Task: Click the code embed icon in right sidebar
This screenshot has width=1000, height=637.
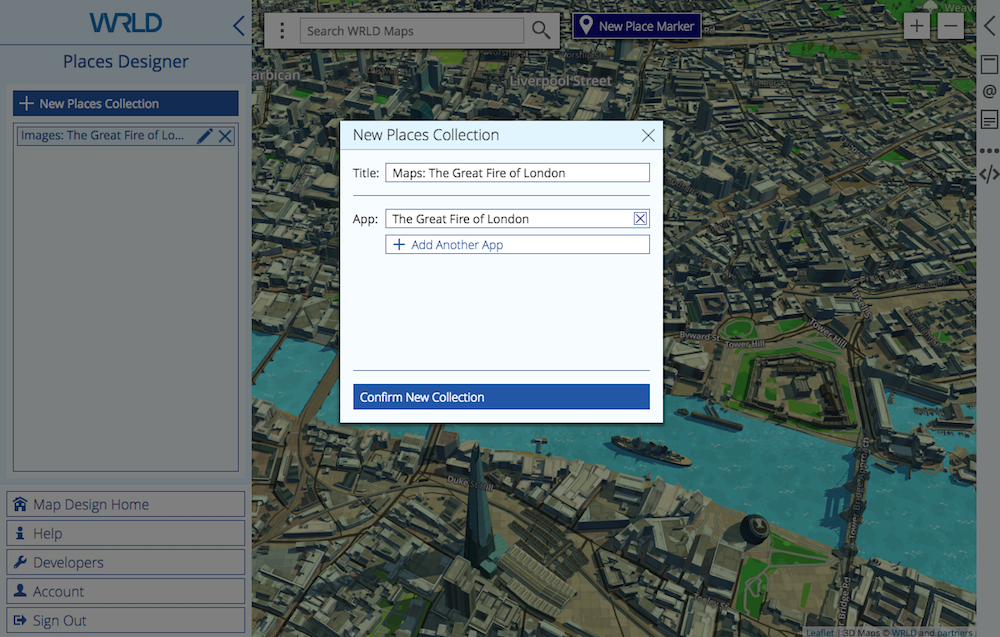Action: [x=989, y=174]
